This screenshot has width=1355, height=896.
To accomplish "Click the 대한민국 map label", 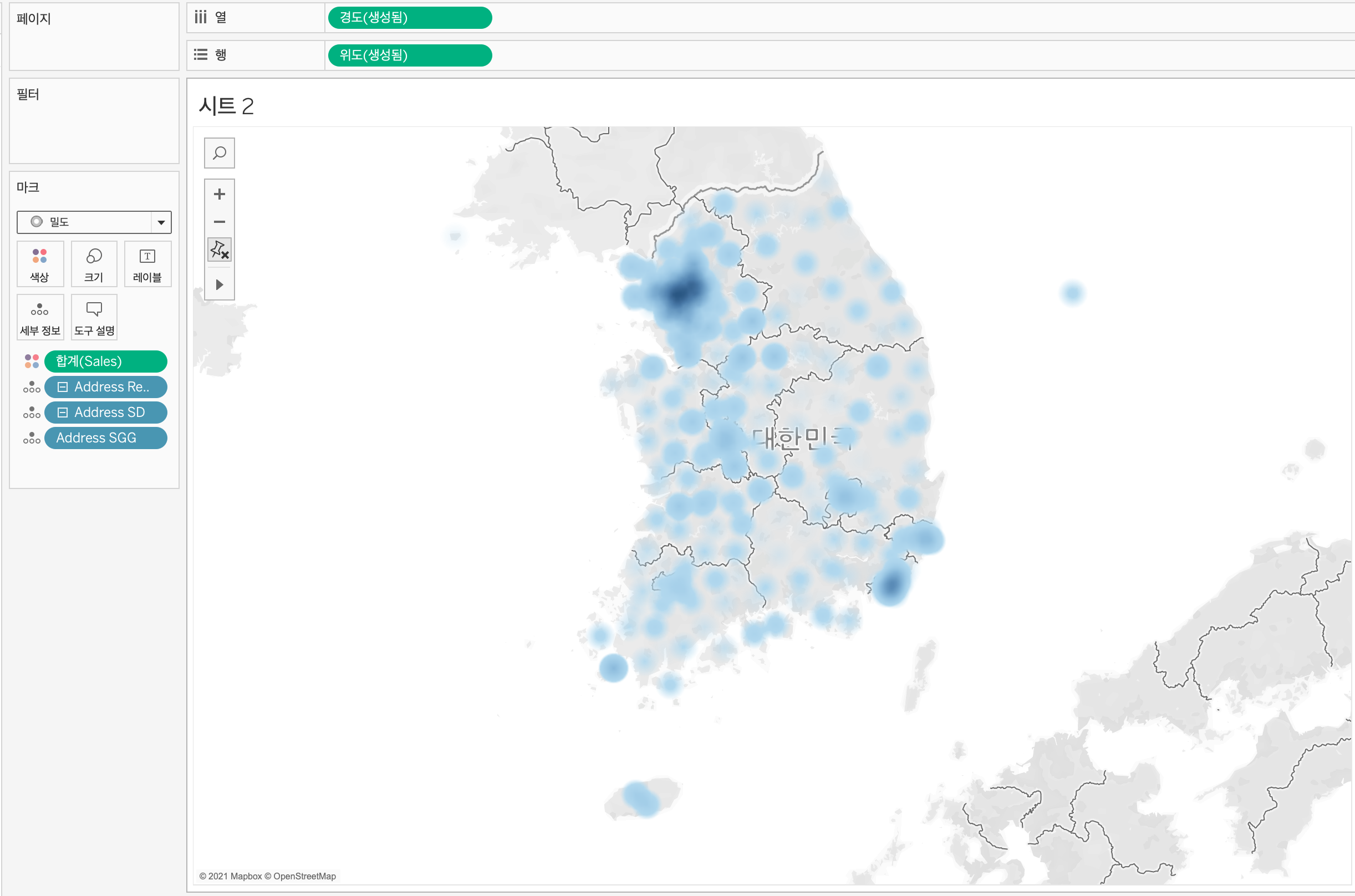I will point(803,439).
